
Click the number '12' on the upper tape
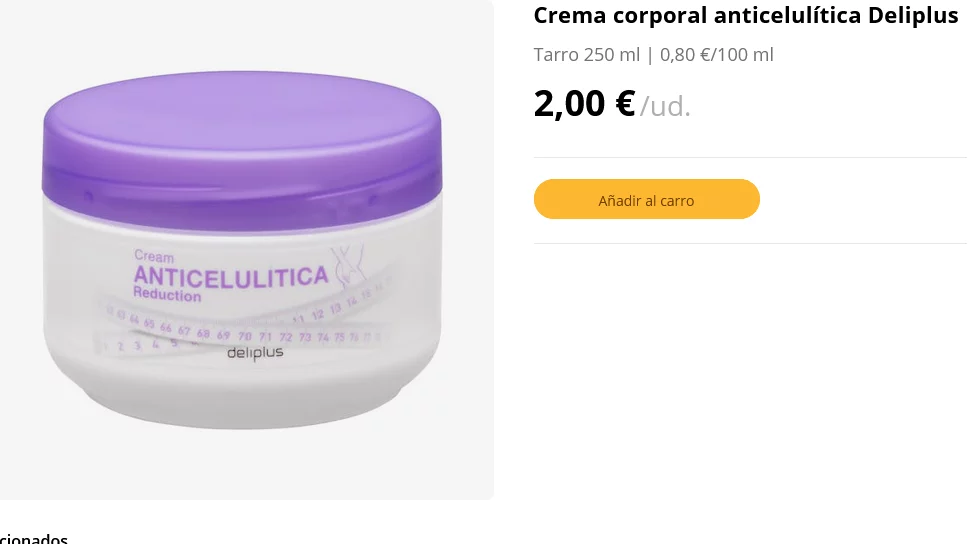click(317, 315)
